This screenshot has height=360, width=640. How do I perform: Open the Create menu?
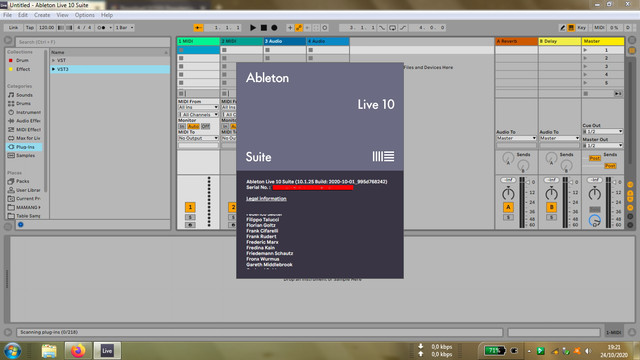pyautogui.click(x=42, y=15)
